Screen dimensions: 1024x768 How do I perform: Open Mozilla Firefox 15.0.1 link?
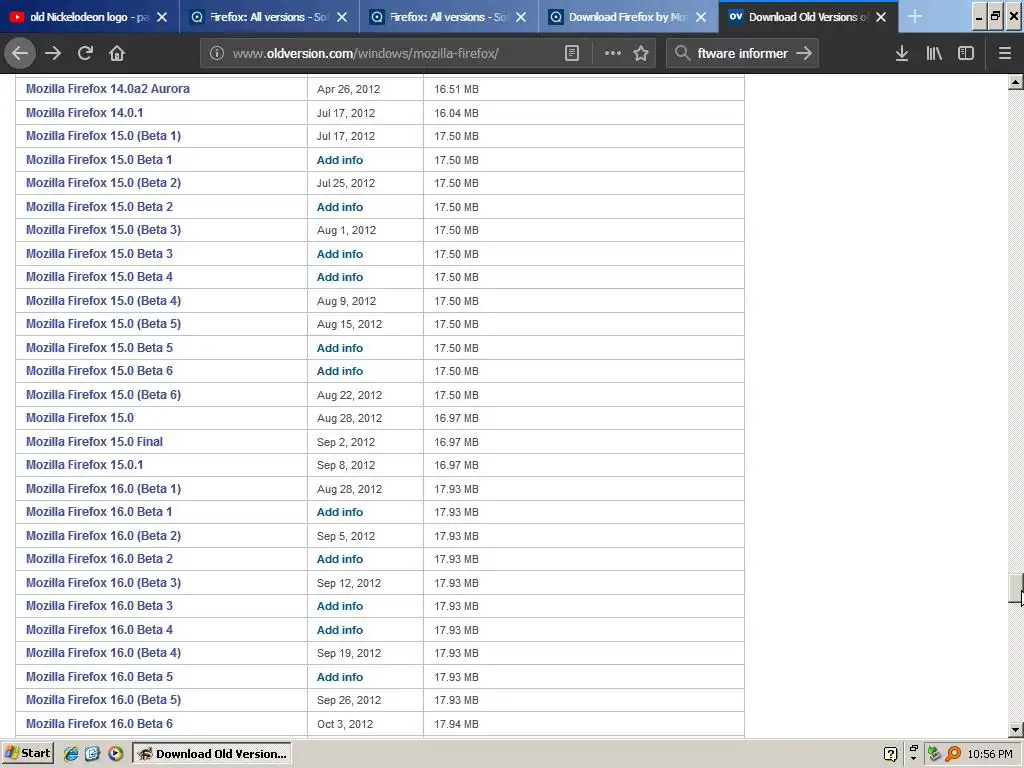(84, 465)
